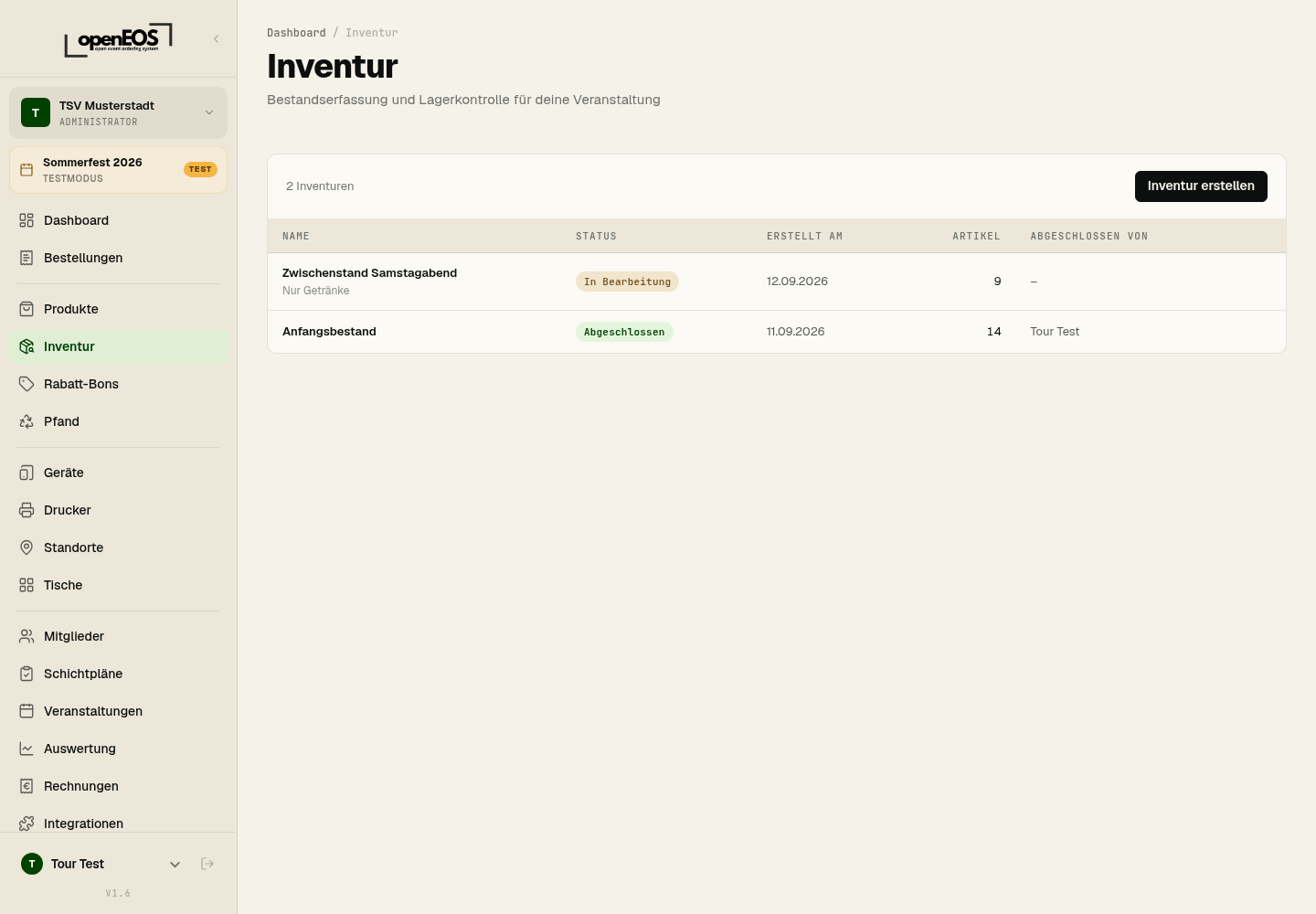Open Dashboard in the sidebar
The height and width of the screenshot is (914, 1316).
click(118, 220)
